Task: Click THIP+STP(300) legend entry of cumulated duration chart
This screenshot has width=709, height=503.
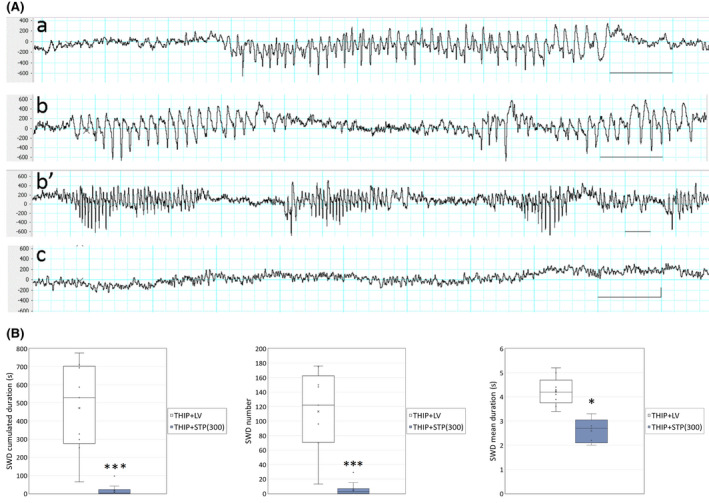Action: (x=197, y=427)
